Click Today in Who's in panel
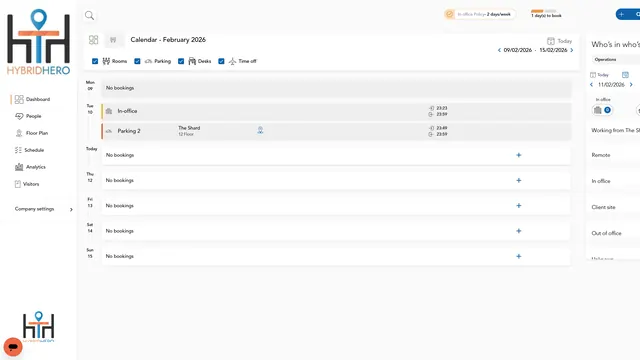Viewport: 640px width, 360px height. (x=599, y=75)
